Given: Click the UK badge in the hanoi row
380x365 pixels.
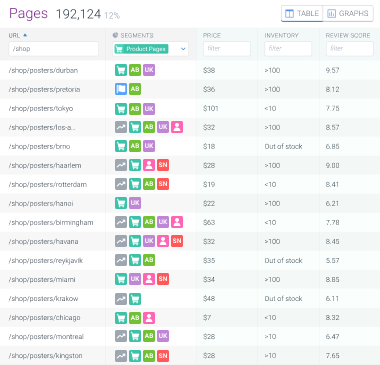Looking at the screenshot, I should tap(135, 203).
